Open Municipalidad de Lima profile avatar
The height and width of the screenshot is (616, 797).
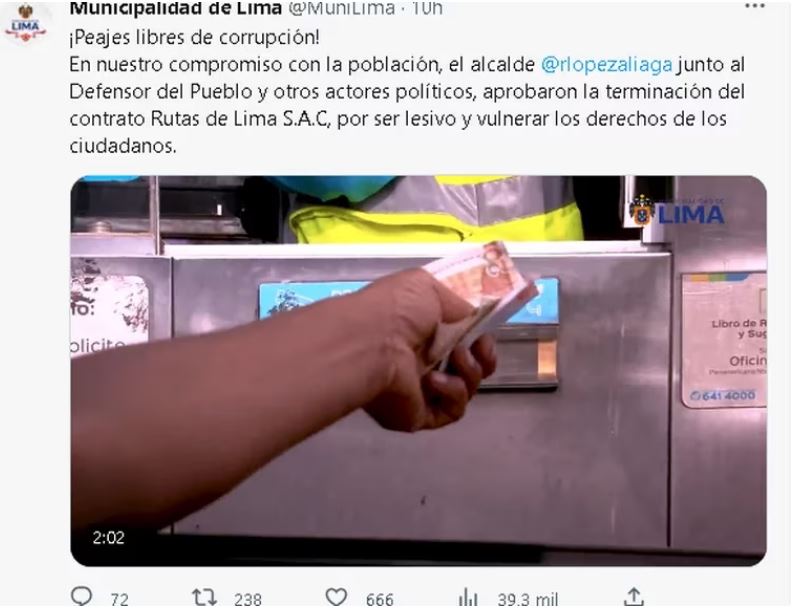point(25,22)
